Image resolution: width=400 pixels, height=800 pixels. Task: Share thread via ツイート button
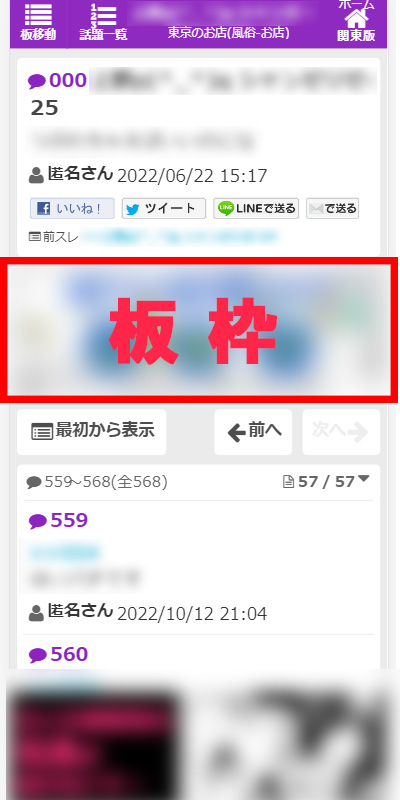click(x=163, y=209)
